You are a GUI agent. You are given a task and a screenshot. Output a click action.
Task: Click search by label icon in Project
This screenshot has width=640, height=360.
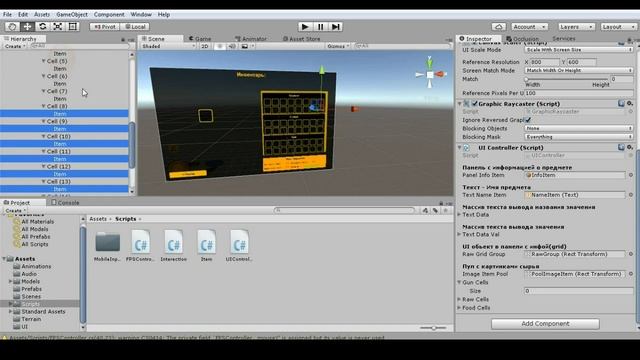pos(435,210)
